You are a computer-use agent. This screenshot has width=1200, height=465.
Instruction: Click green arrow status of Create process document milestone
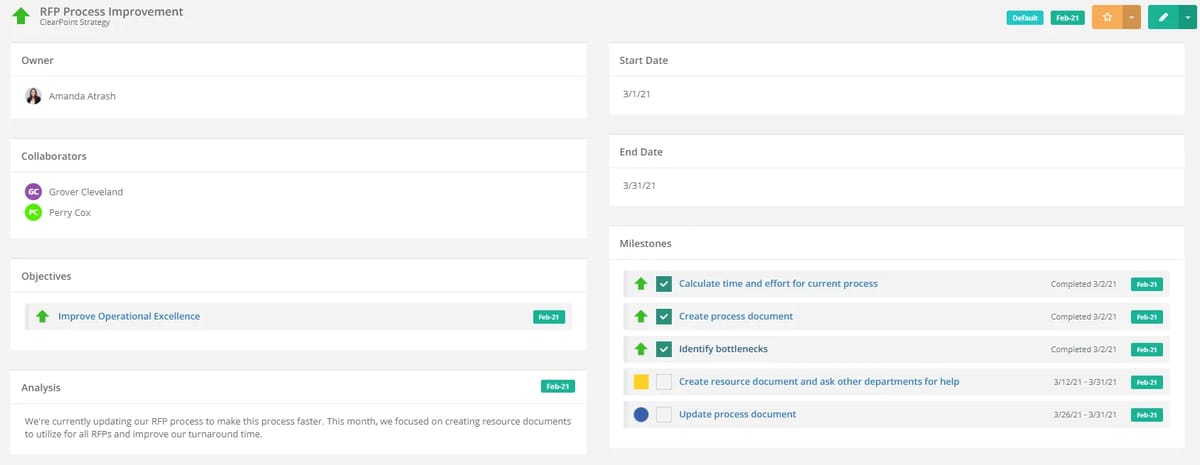point(641,316)
